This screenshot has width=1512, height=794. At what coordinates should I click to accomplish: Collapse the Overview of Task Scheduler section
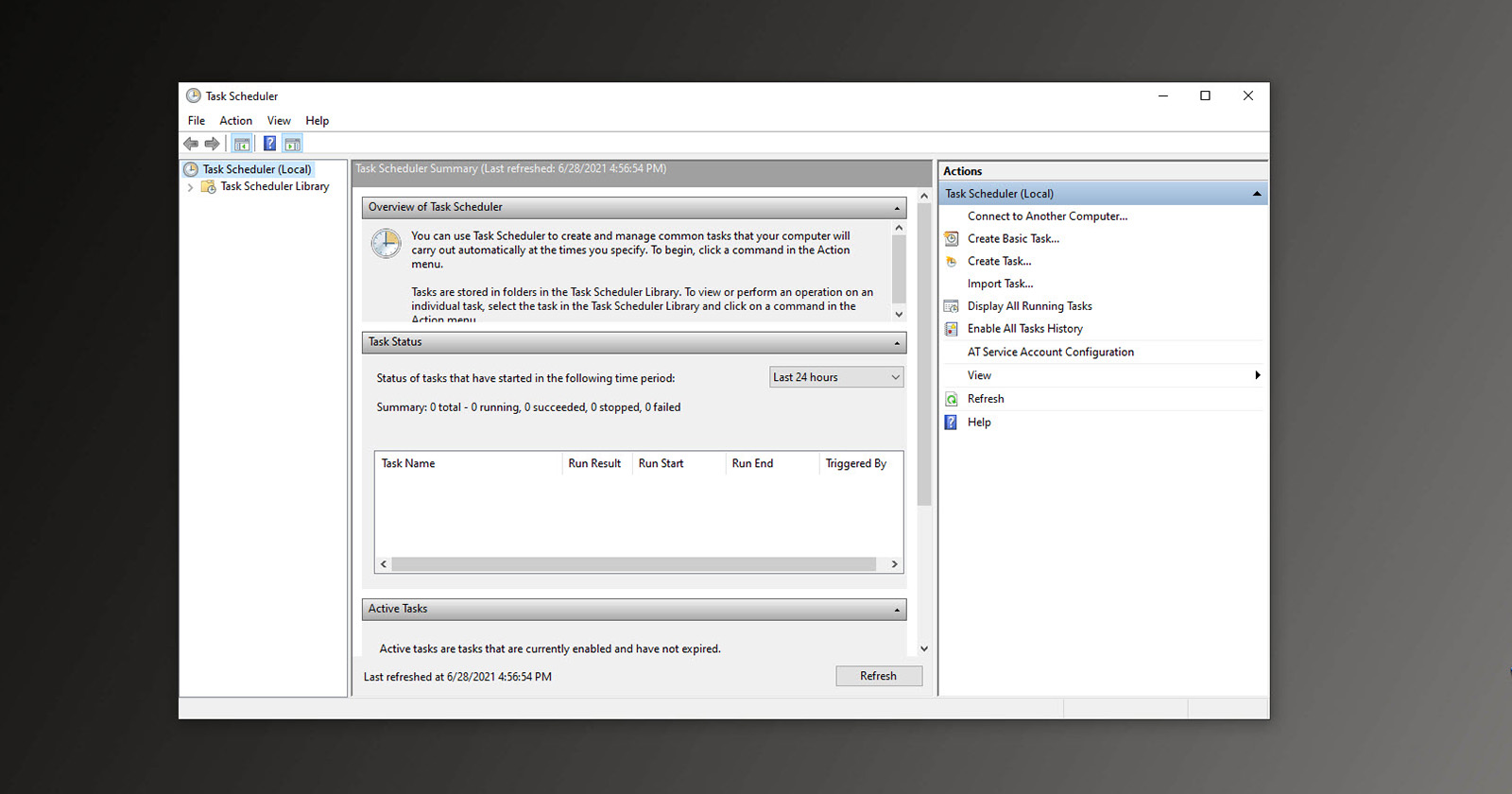[897, 208]
